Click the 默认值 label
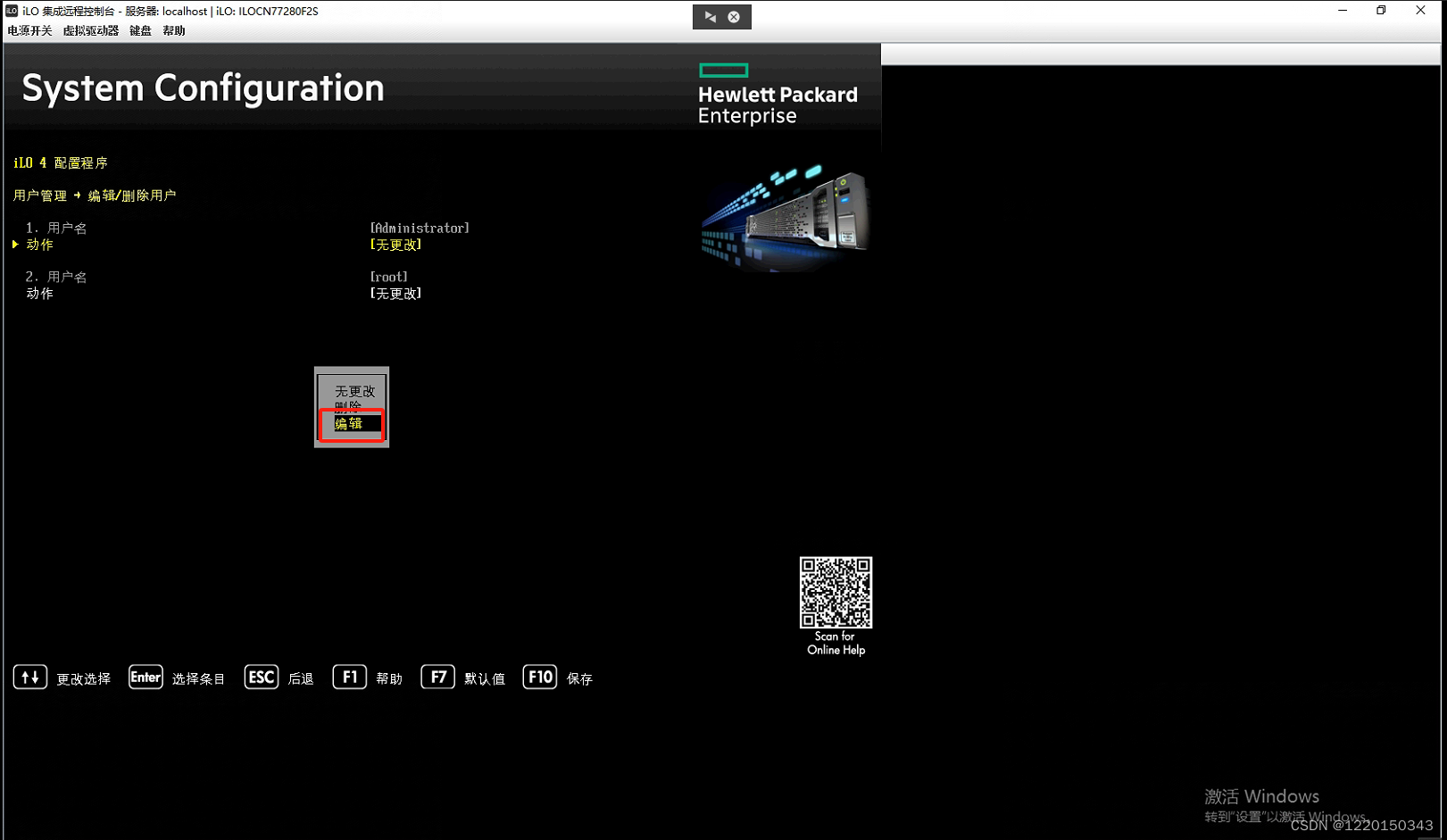The width and height of the screenshot is (1447, 840). (485, 679)
